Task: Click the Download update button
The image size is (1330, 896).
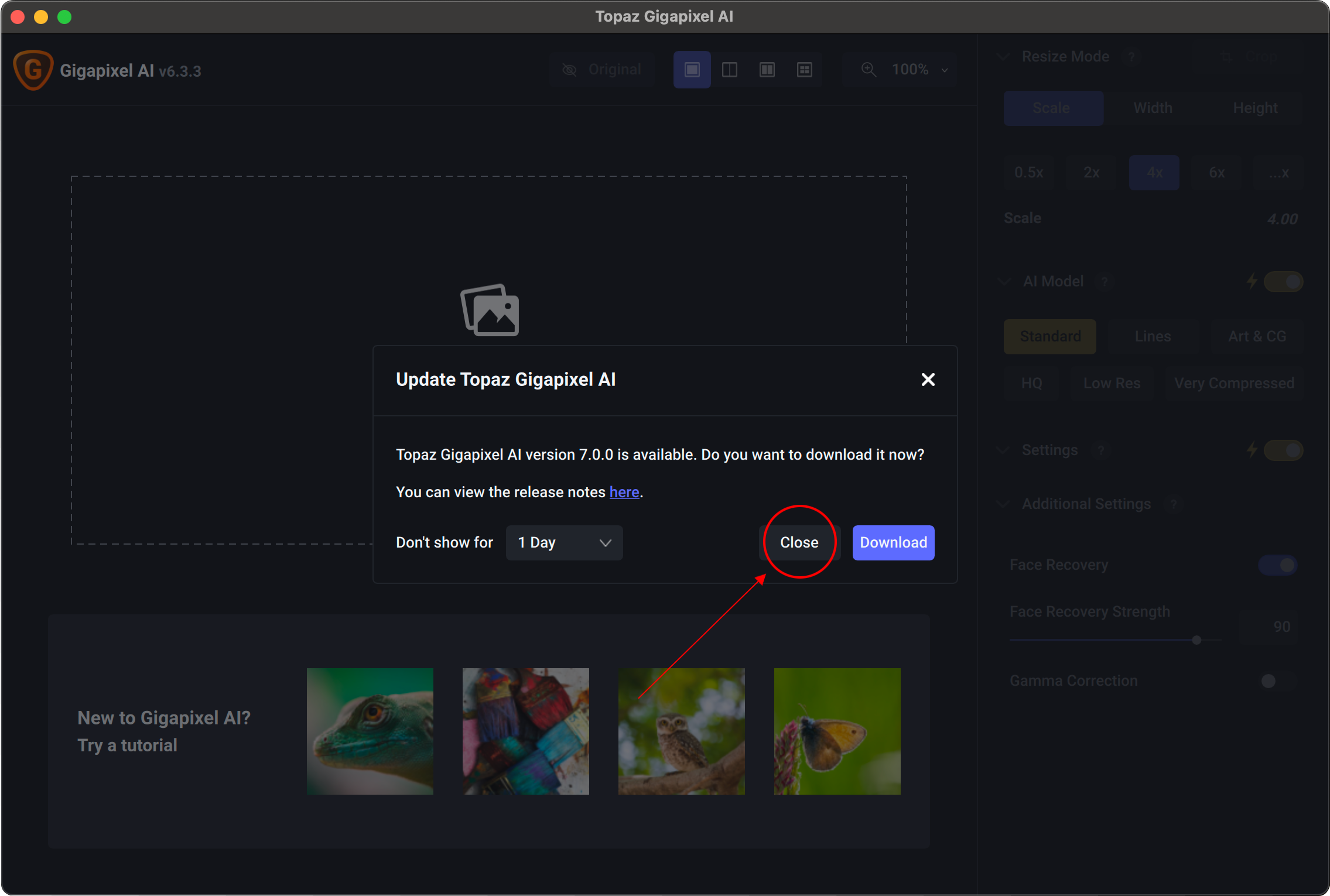Action: click(x=893, y=543)
